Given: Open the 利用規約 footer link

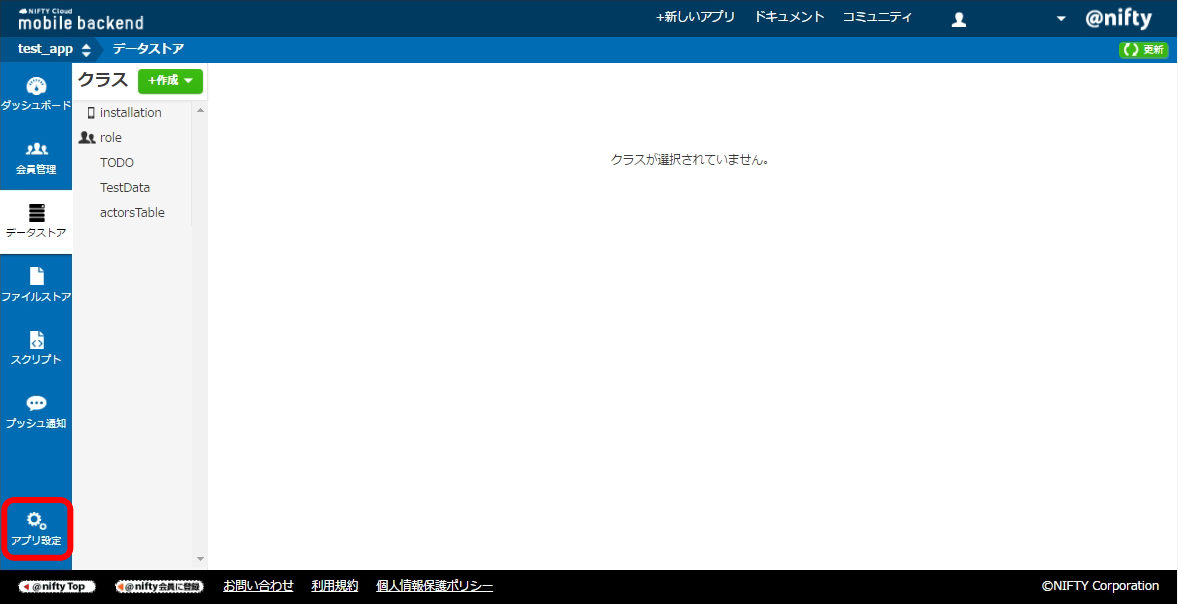Looking at the screenshot, I should tap(334, 585).
